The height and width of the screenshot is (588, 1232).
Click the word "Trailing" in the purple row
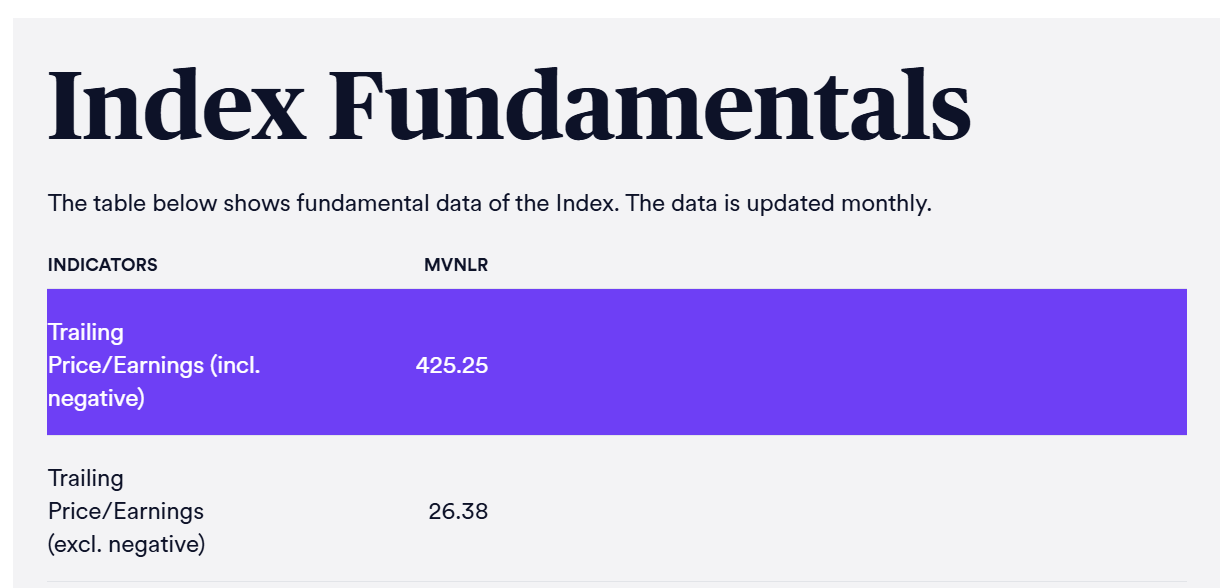tap(86, 332)
